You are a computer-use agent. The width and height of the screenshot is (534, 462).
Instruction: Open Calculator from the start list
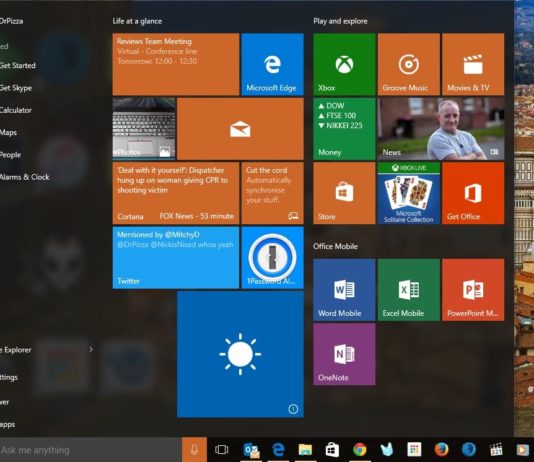pos(16,110)
